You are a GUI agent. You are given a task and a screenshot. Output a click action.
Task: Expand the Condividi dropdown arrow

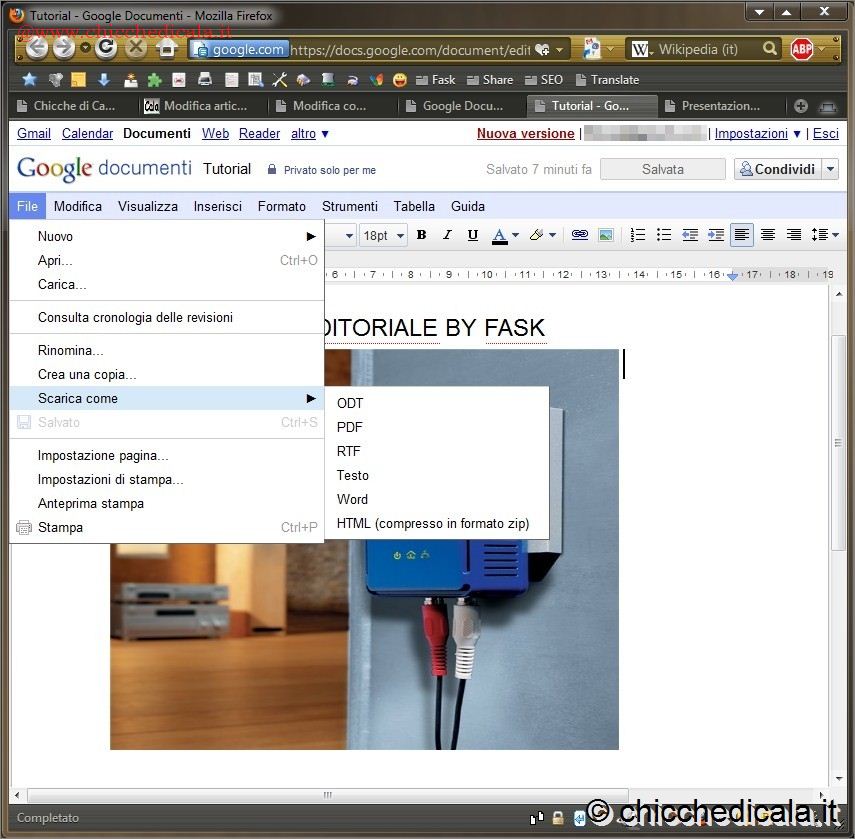(830, 170)
